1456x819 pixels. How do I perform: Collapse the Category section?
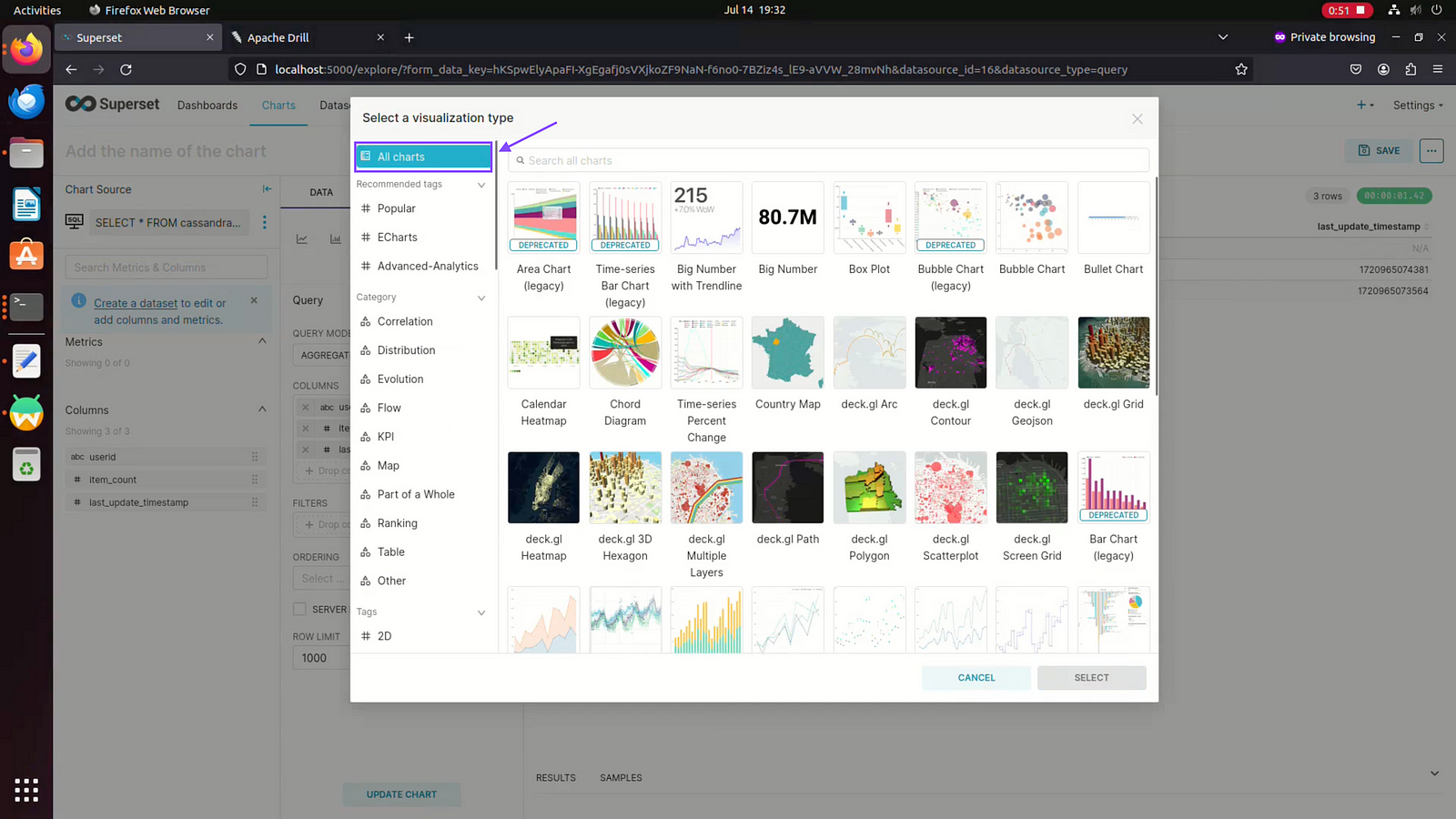(x=481, y=298)
